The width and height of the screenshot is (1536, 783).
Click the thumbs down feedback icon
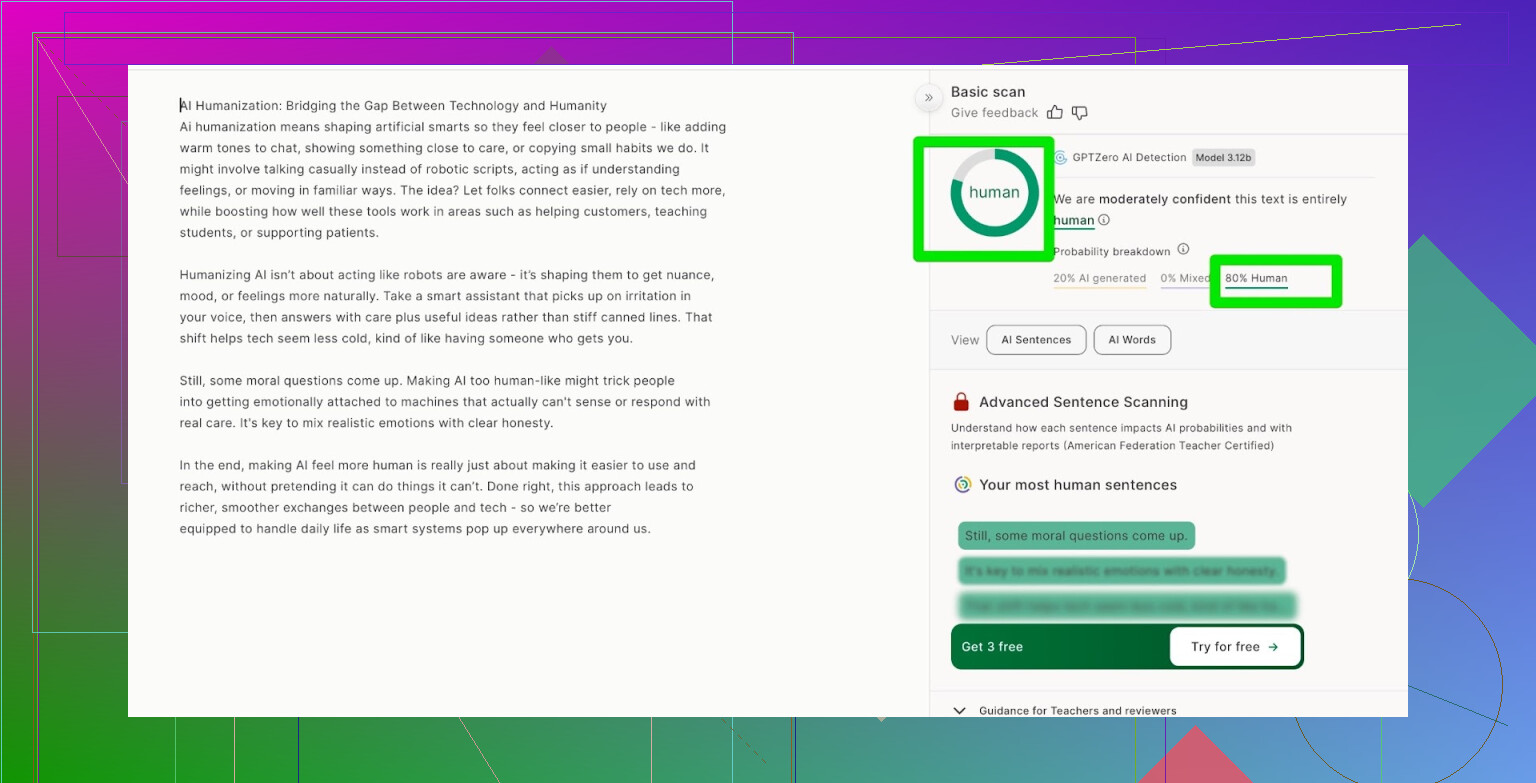coord(1079,113)
